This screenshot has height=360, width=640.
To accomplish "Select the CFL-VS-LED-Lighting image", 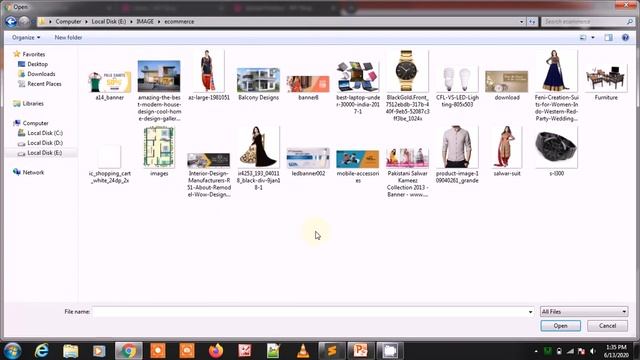I will point(457,87).
